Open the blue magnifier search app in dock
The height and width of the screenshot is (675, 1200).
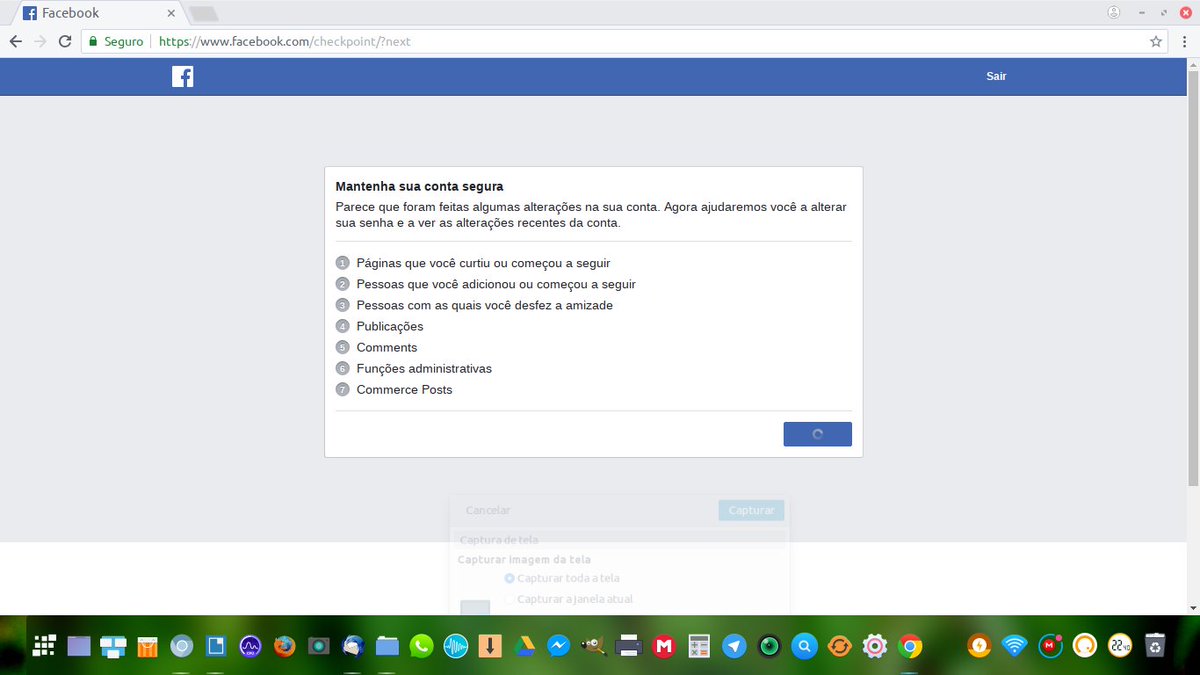pos(804,646)
